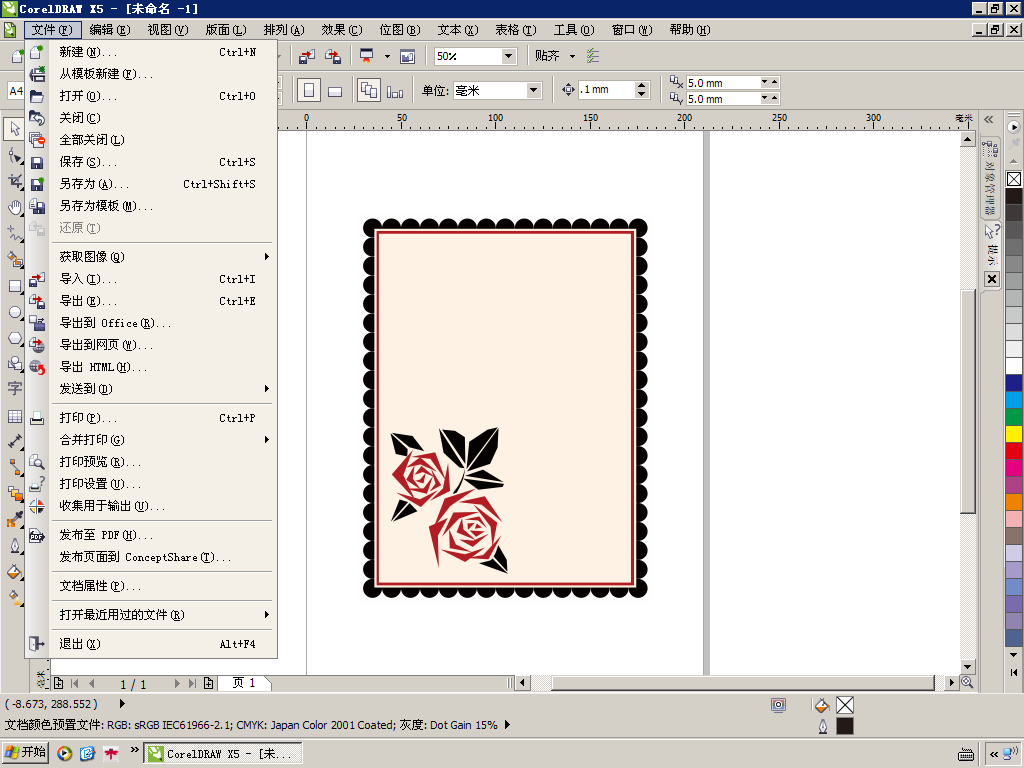This screenshot has width=1024, height=768.
Task: Click the Windows 开始 start button
Action: pyautogui.click(x=26, y=752)
